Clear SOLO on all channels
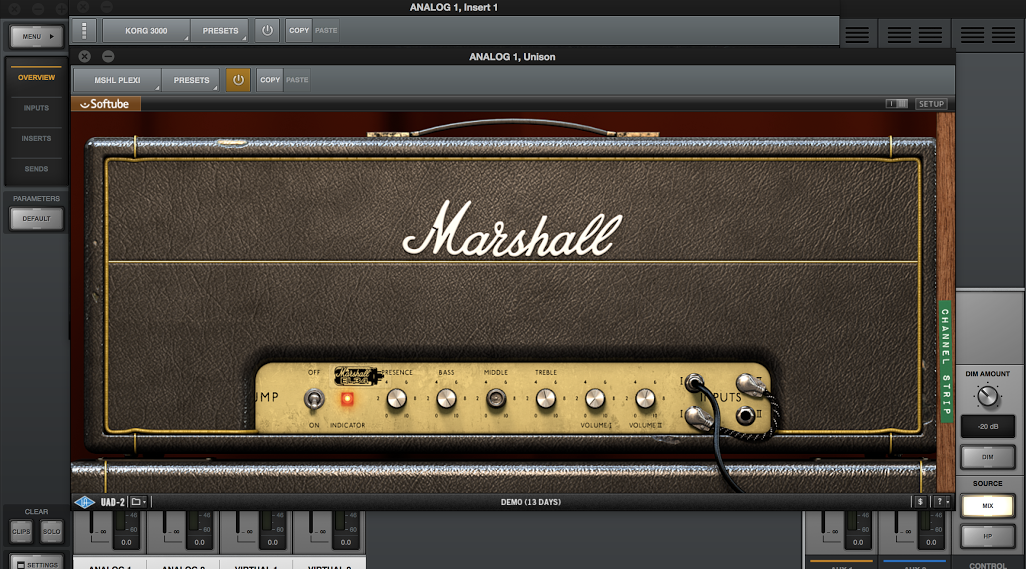The height and width of the screenshot is (569, 1026). 51,531
